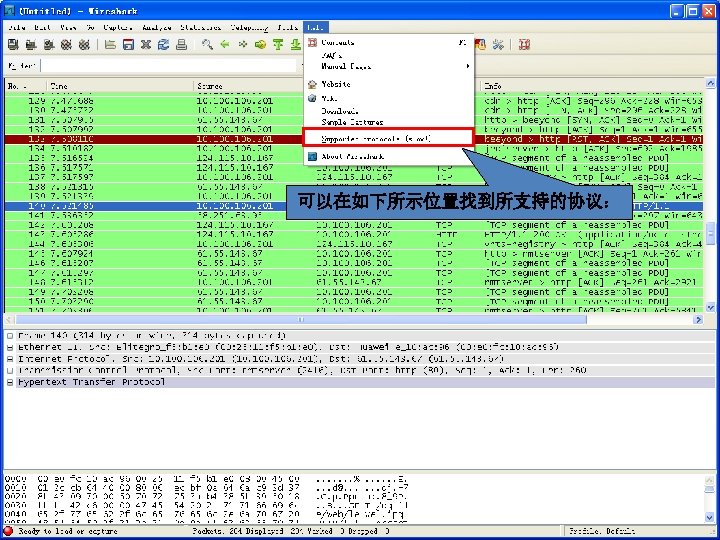Open Manual Pages submenu arrow
Screen dimensions: 720x540
[x=467, y=67]
